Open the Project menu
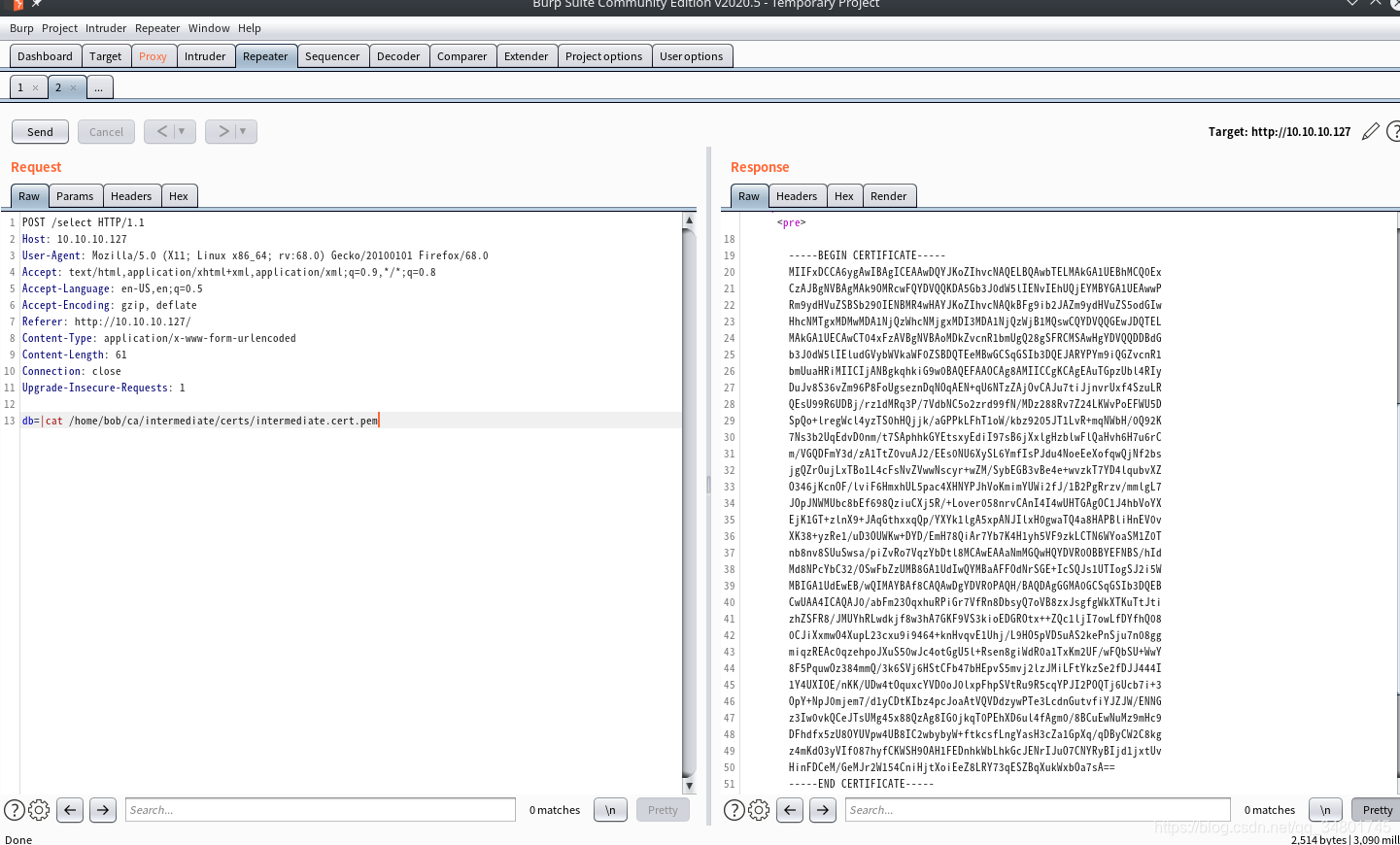This screenshot has width=1400, height=845. pos(59,28)
